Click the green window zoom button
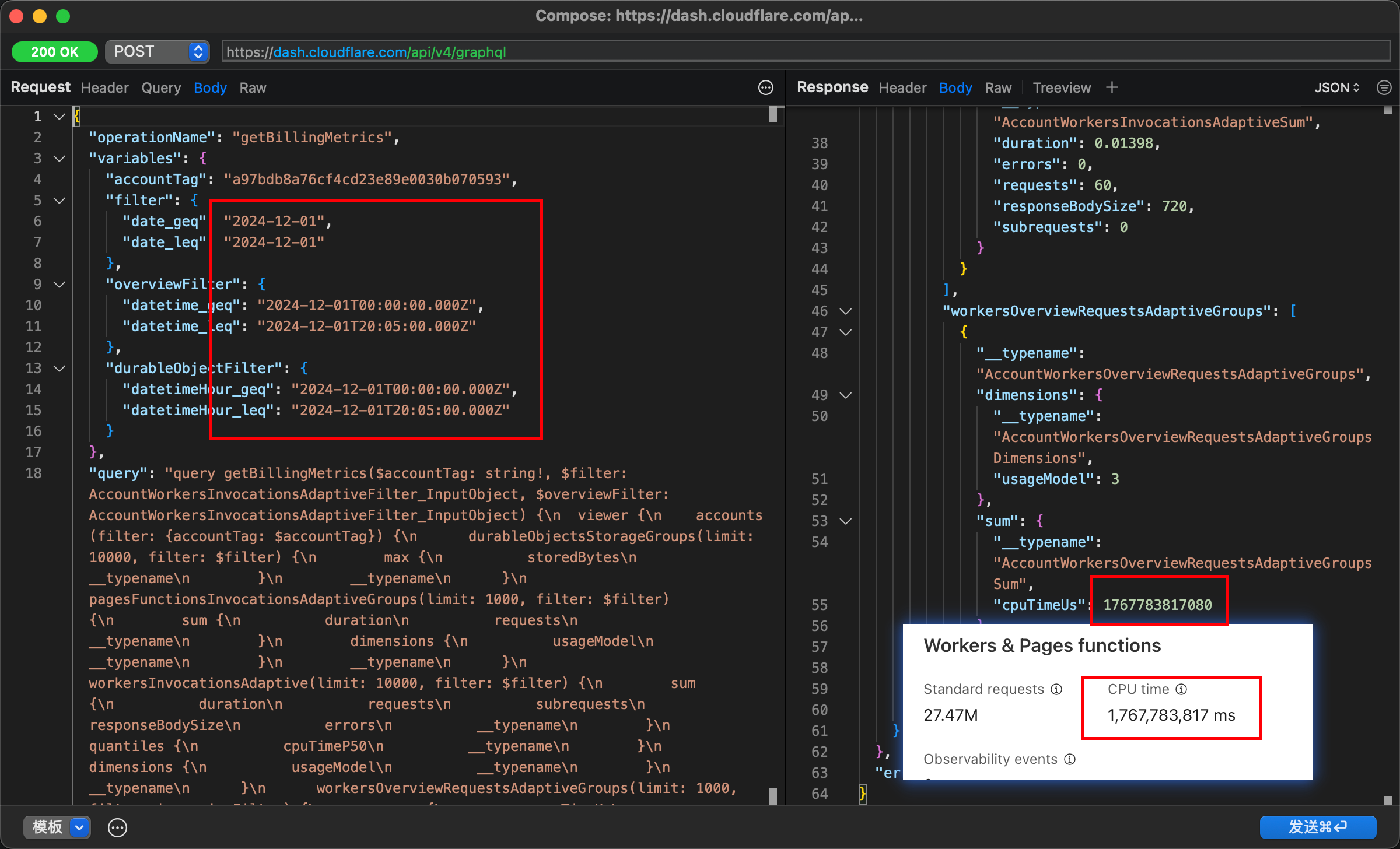The height and width of the screenshot is (849, 1400). click(x=63, y=16)
